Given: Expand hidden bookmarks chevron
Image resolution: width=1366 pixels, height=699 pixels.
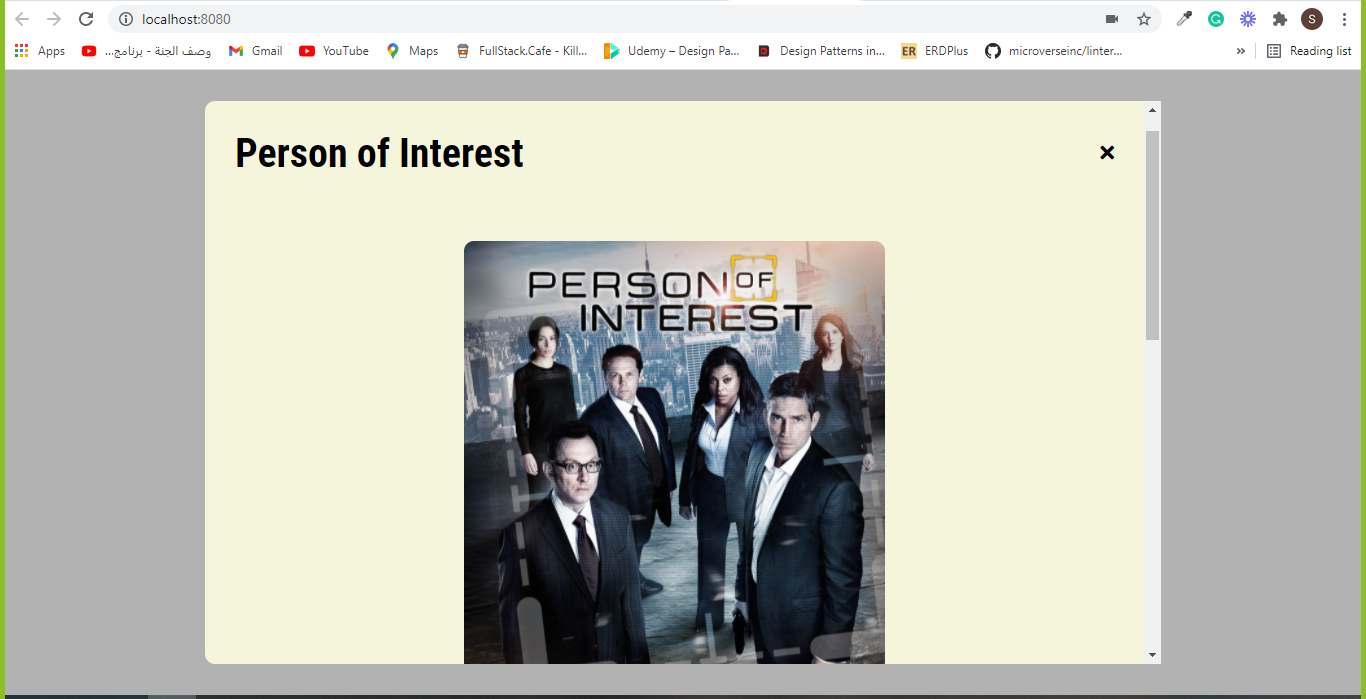Looking at the screenshot, I should 1241,51.
